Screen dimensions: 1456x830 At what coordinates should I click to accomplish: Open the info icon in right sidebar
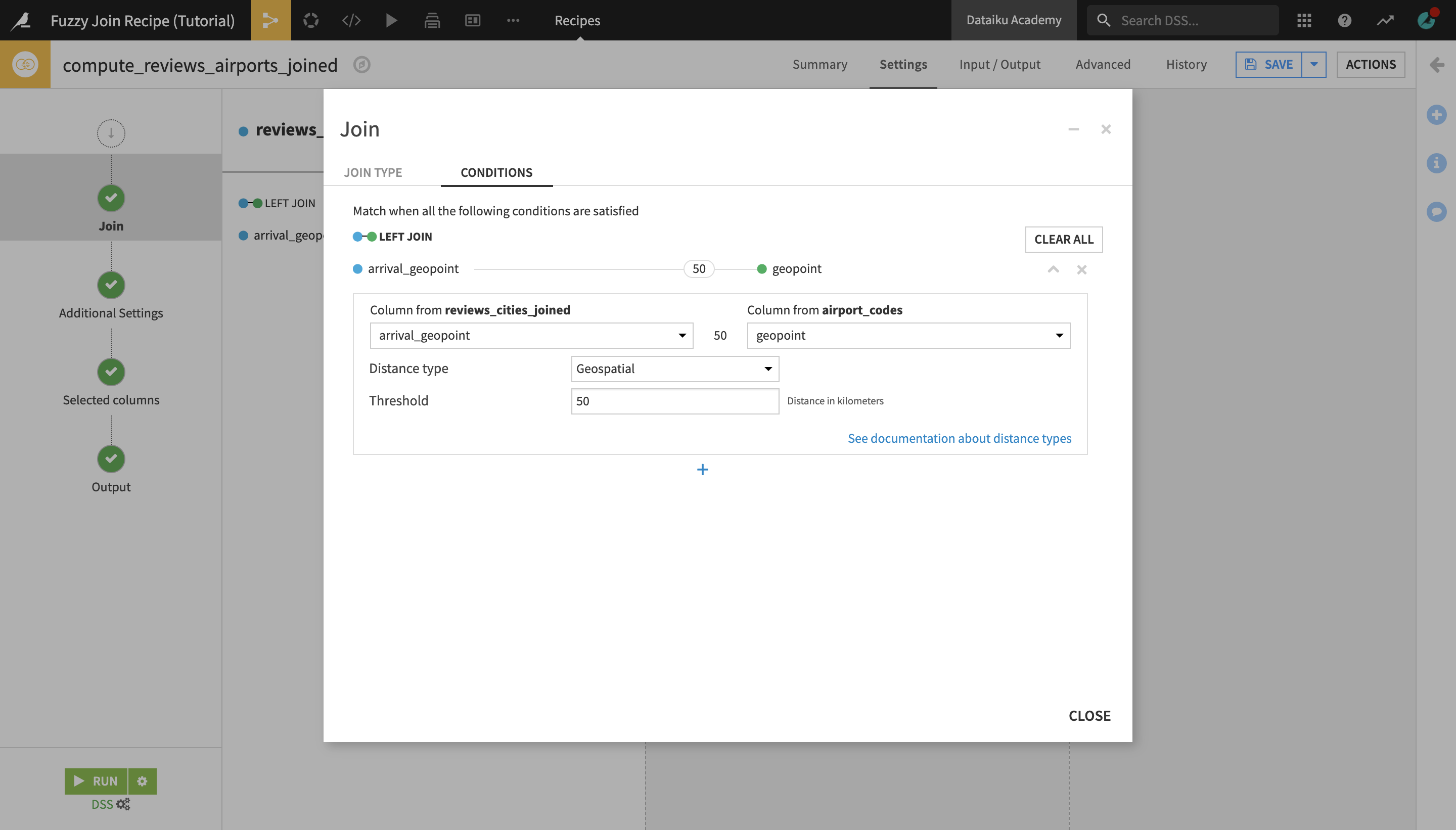(1436, 163)
